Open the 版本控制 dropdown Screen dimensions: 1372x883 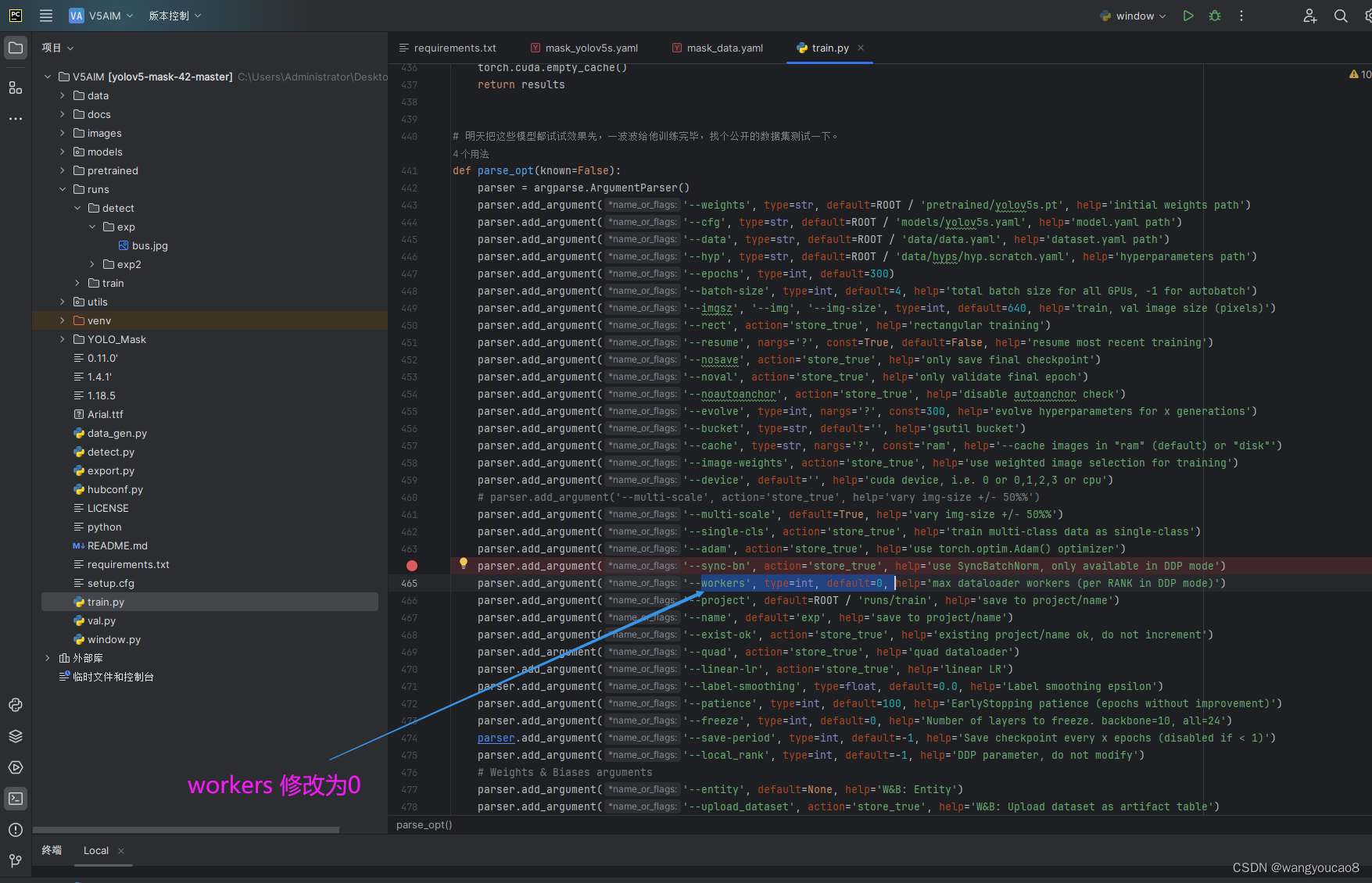(x=174, y=15)
